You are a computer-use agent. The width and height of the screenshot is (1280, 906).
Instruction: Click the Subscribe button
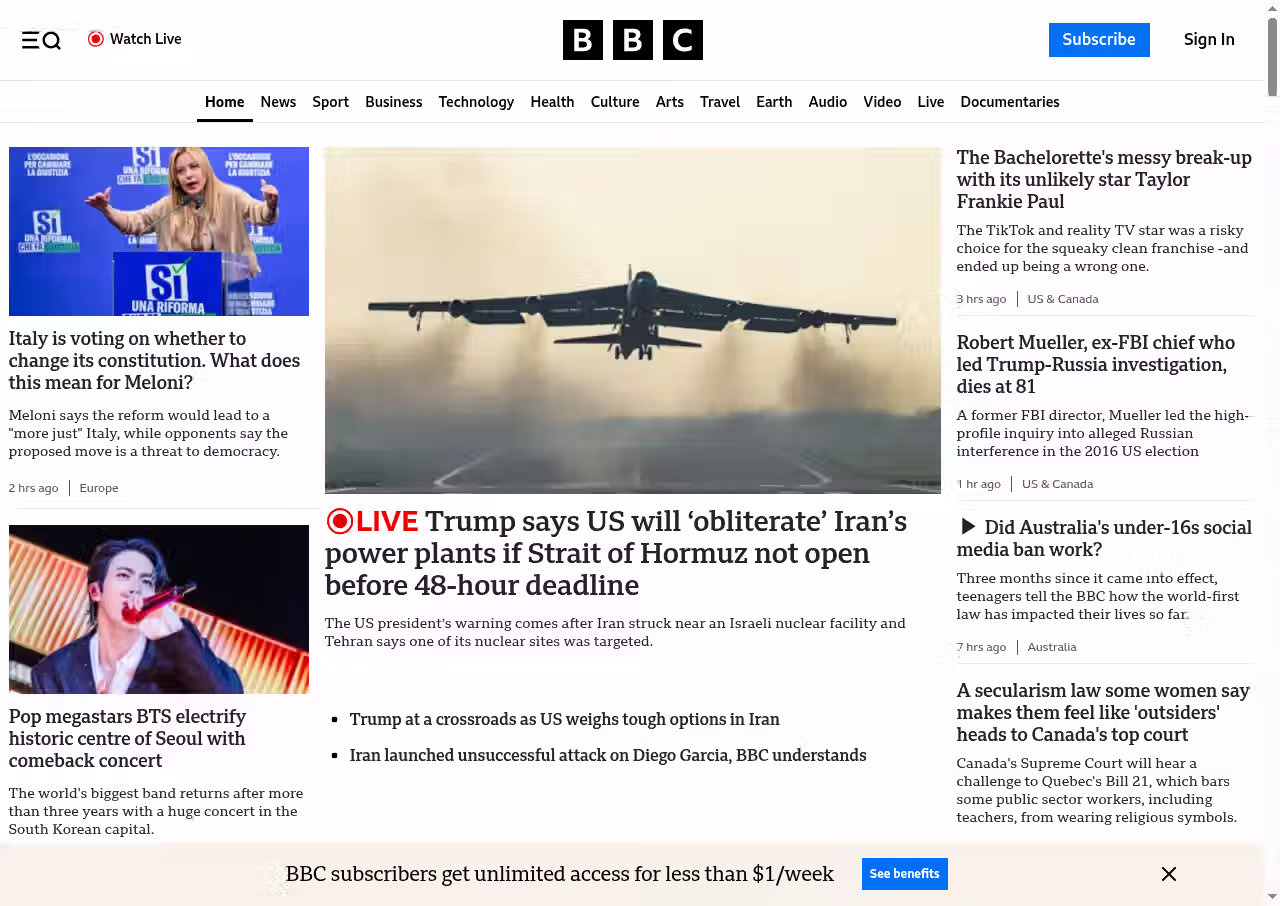point(1099,40)
